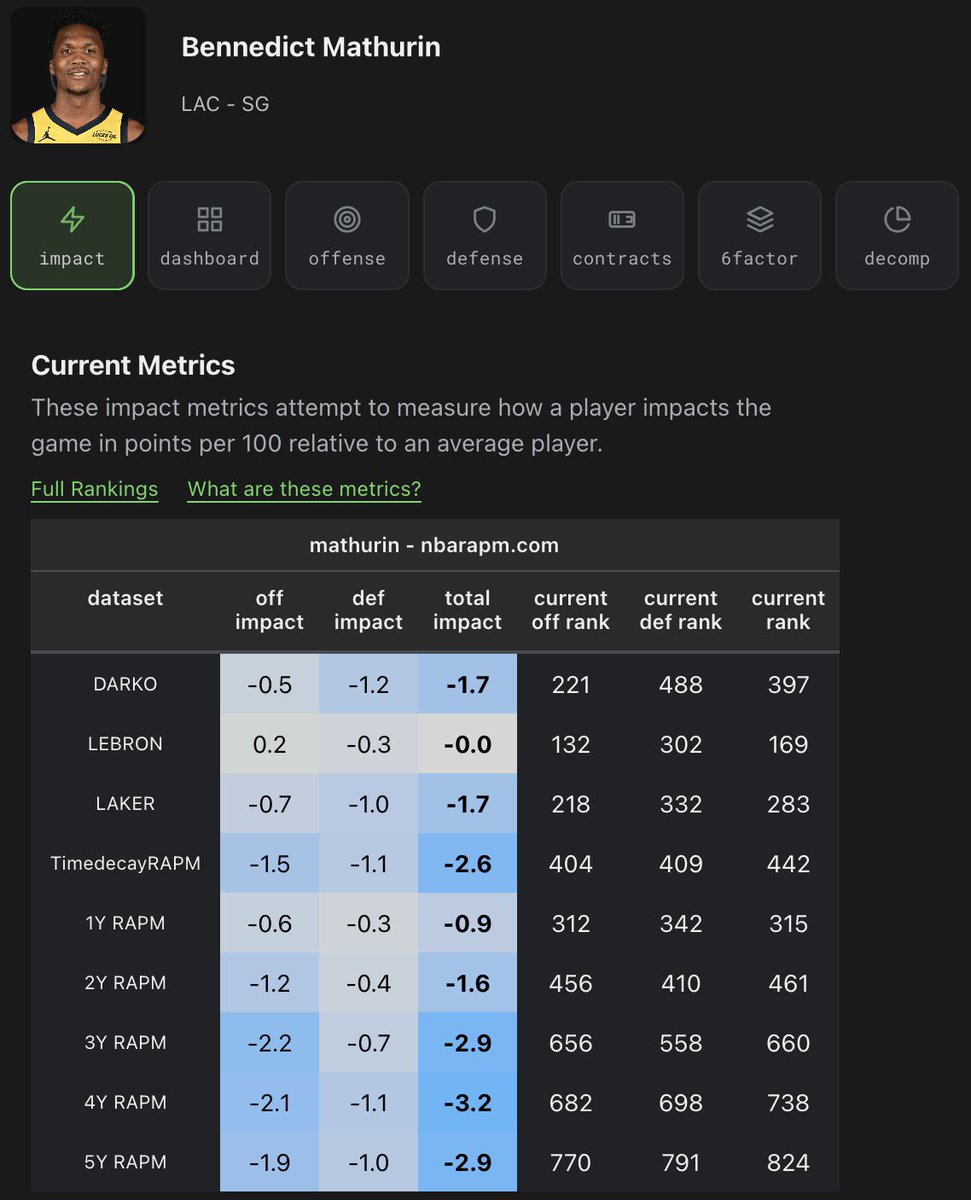Click the 'What are these metrics?' link

click(x=304, y=489)
